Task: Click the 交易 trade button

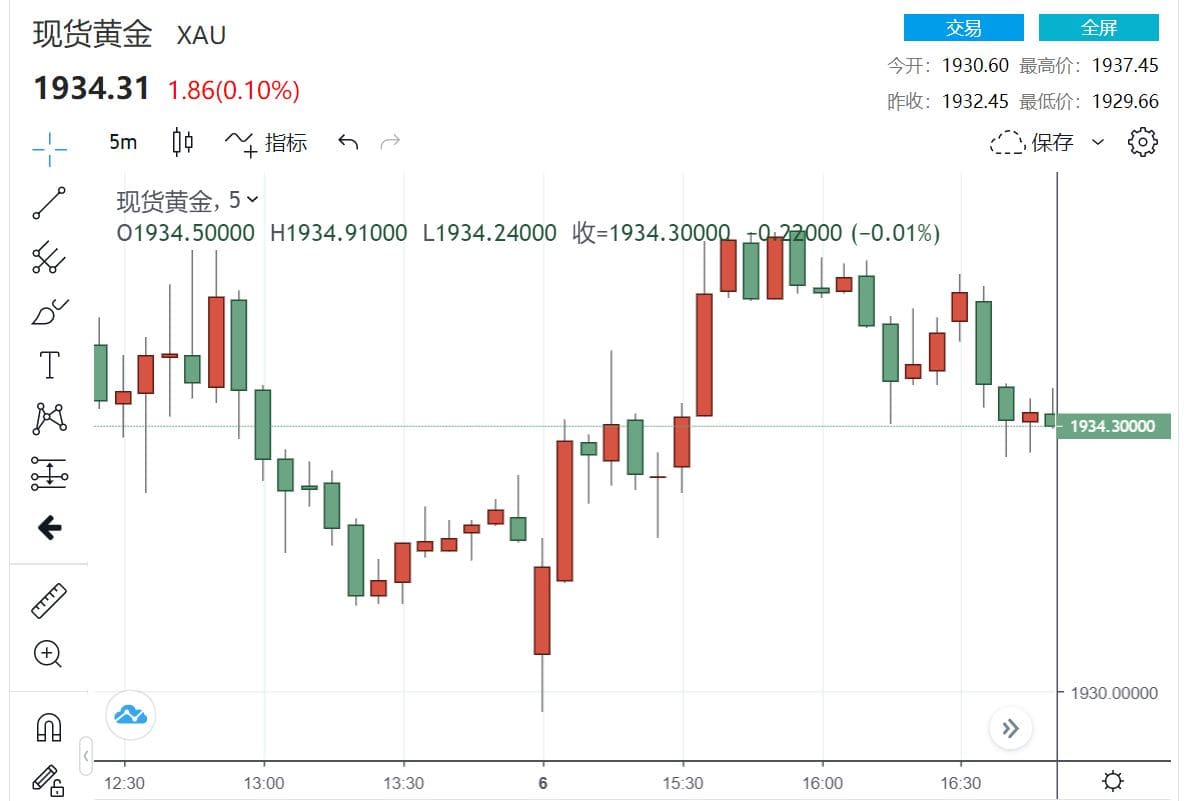Action: pyautogui.click(x=963, y=28)
